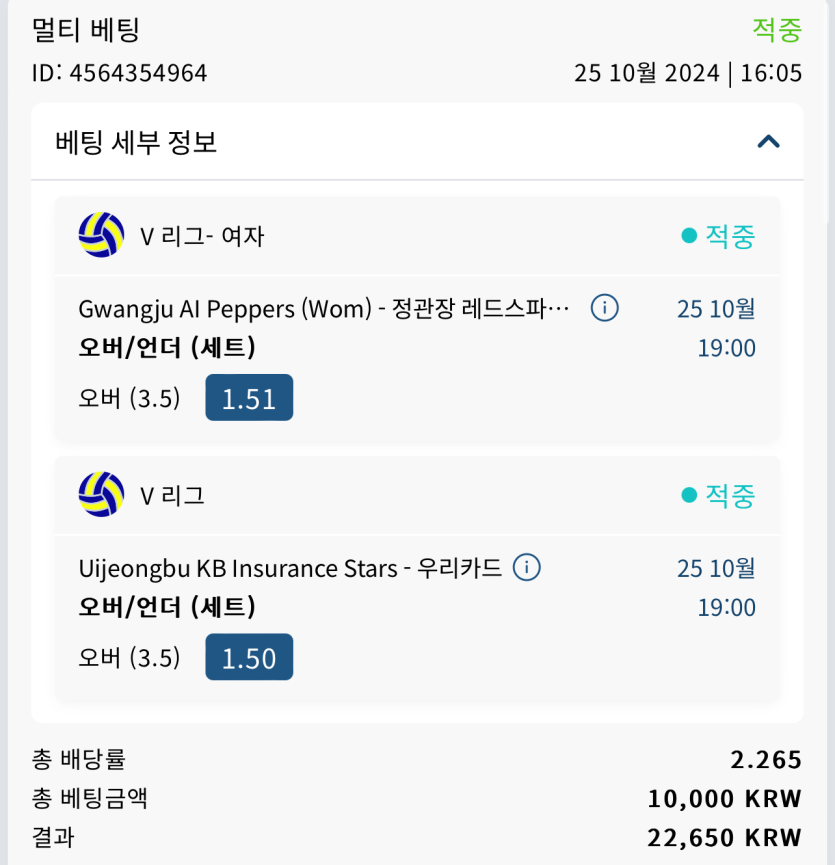
Task: Open info icon for Gwangju AI Peppers match
Action: 604,308
